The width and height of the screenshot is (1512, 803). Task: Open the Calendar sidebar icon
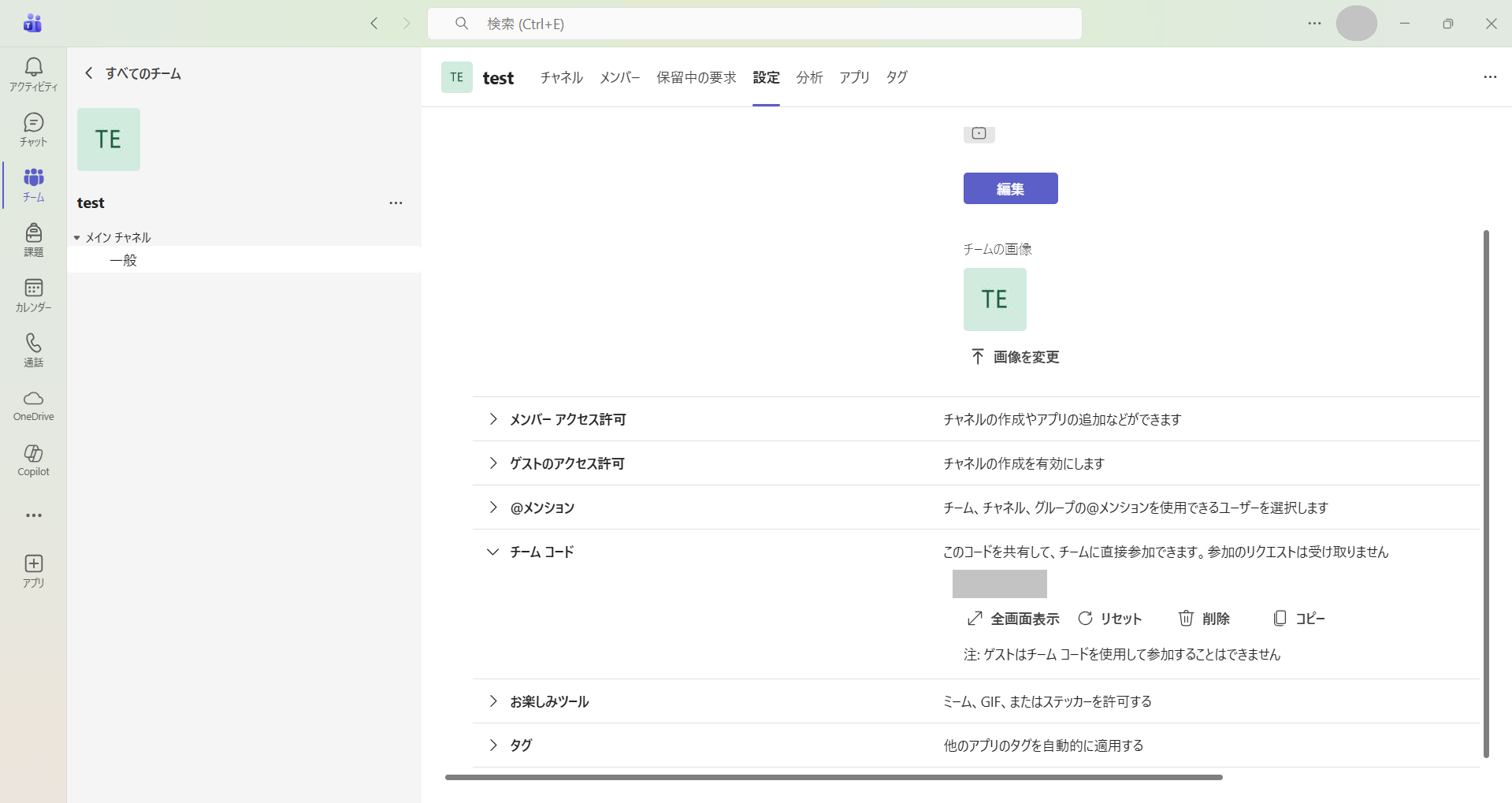pyautogui.click(x=33, y=288)
